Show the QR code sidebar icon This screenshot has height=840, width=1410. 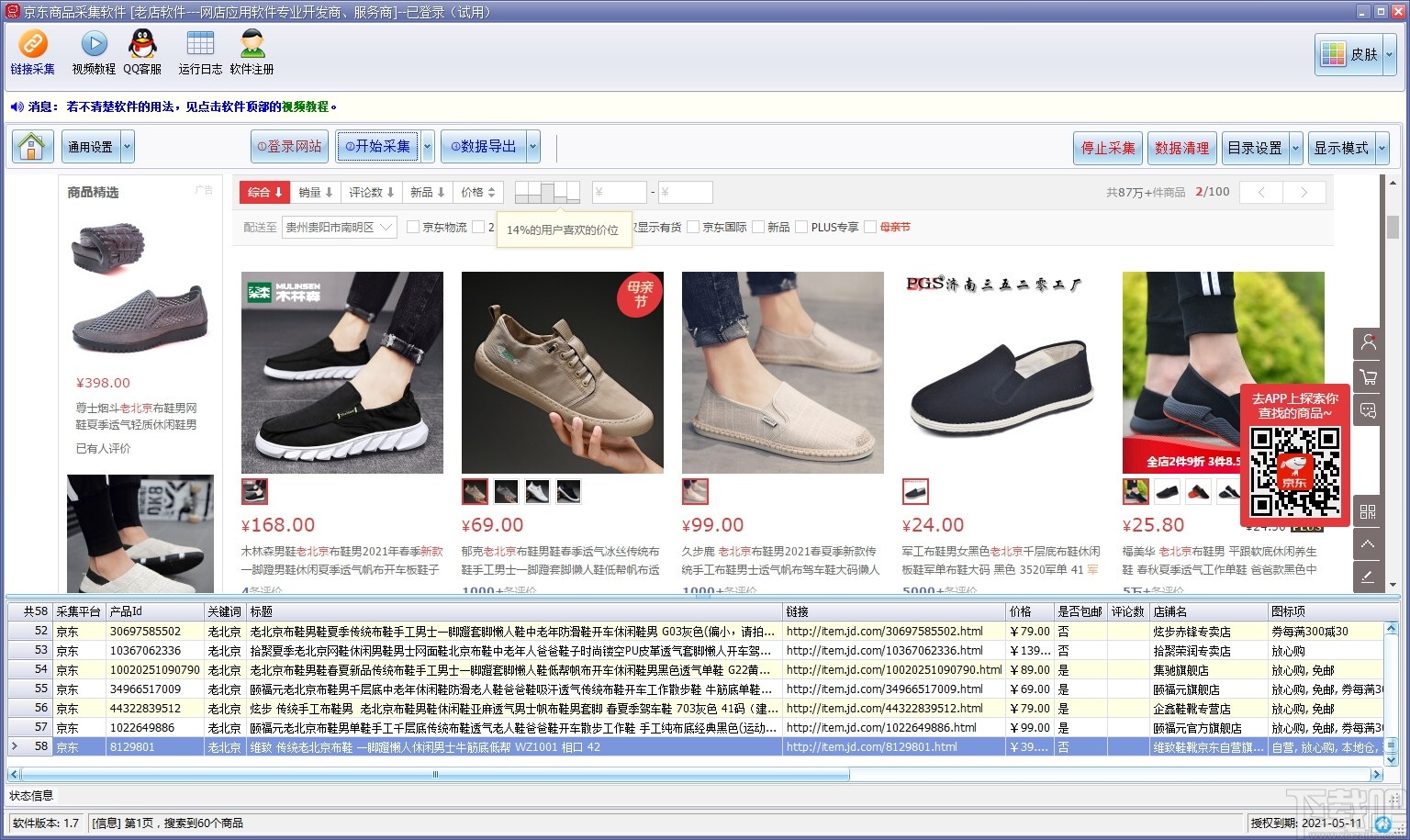click(x=1368, y=511)
